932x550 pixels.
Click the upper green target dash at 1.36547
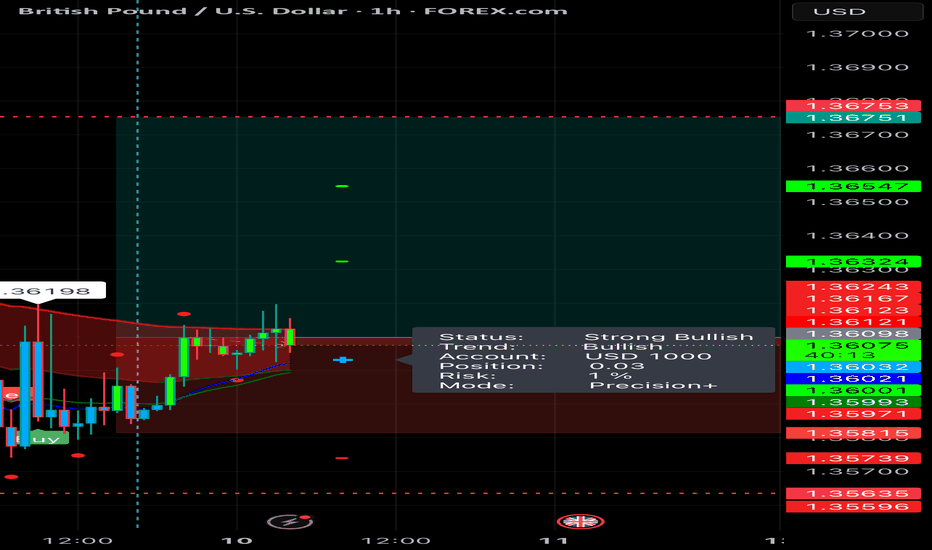[342, 186]
